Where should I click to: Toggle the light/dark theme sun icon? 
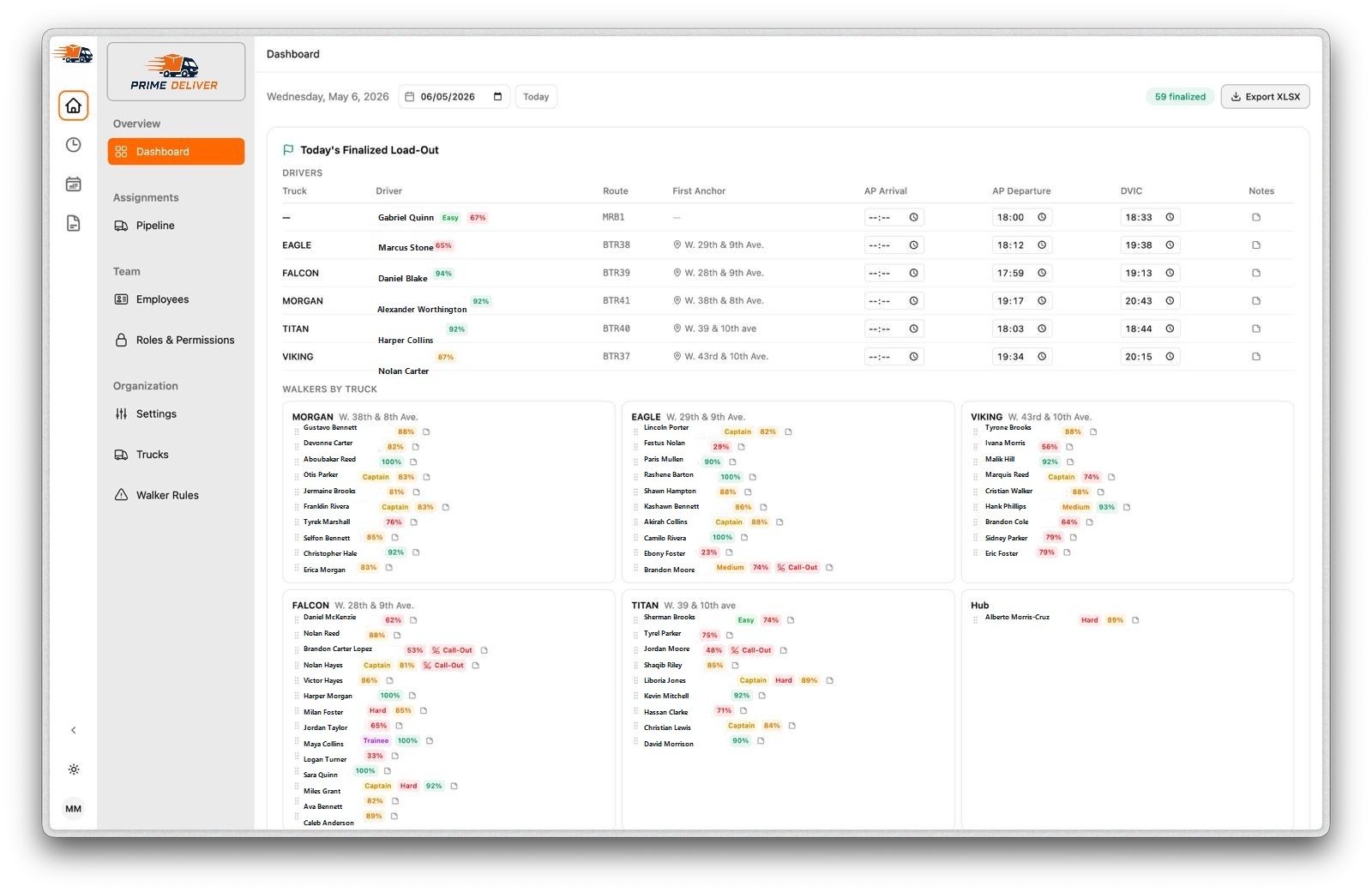74,769
